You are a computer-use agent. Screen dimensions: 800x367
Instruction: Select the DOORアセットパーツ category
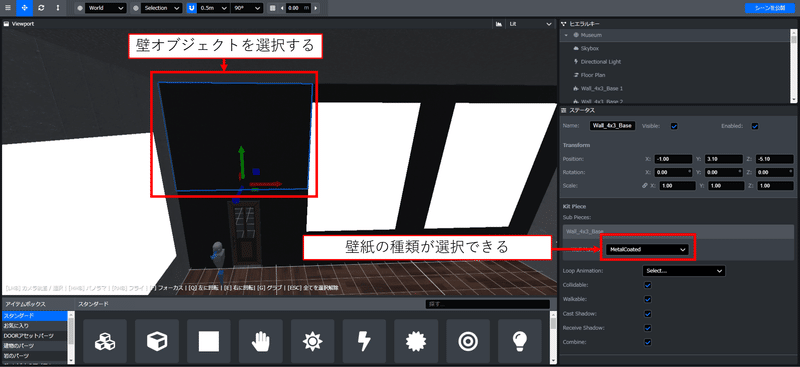pyautogui.click(x=34, y=336)
